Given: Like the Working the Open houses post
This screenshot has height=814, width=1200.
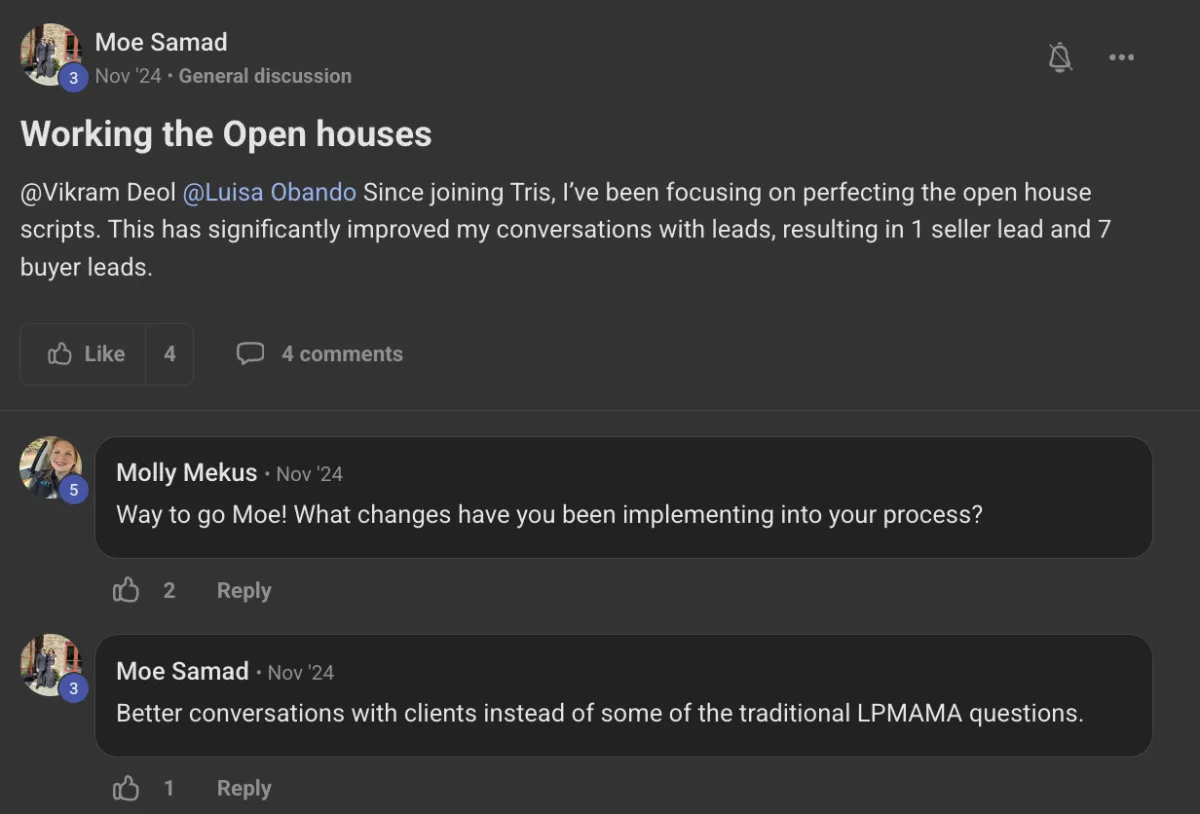Looking at the screenshot, I should click(x=84, y=354).
